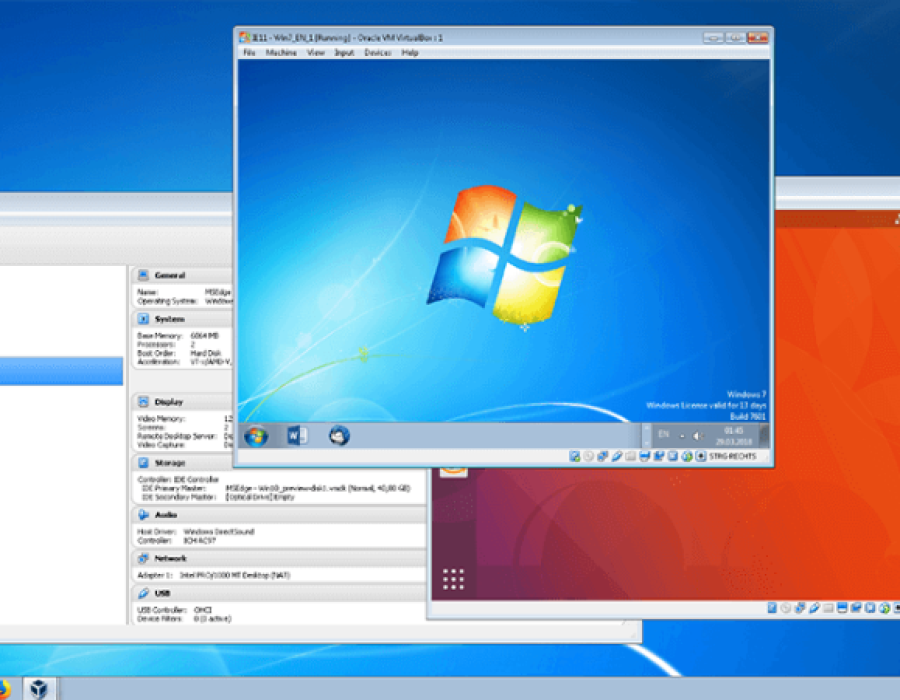Click keyboard capture icon in Win7 VM status bar
The height and width of the screenshot is (700, 900).
(701, 456)
